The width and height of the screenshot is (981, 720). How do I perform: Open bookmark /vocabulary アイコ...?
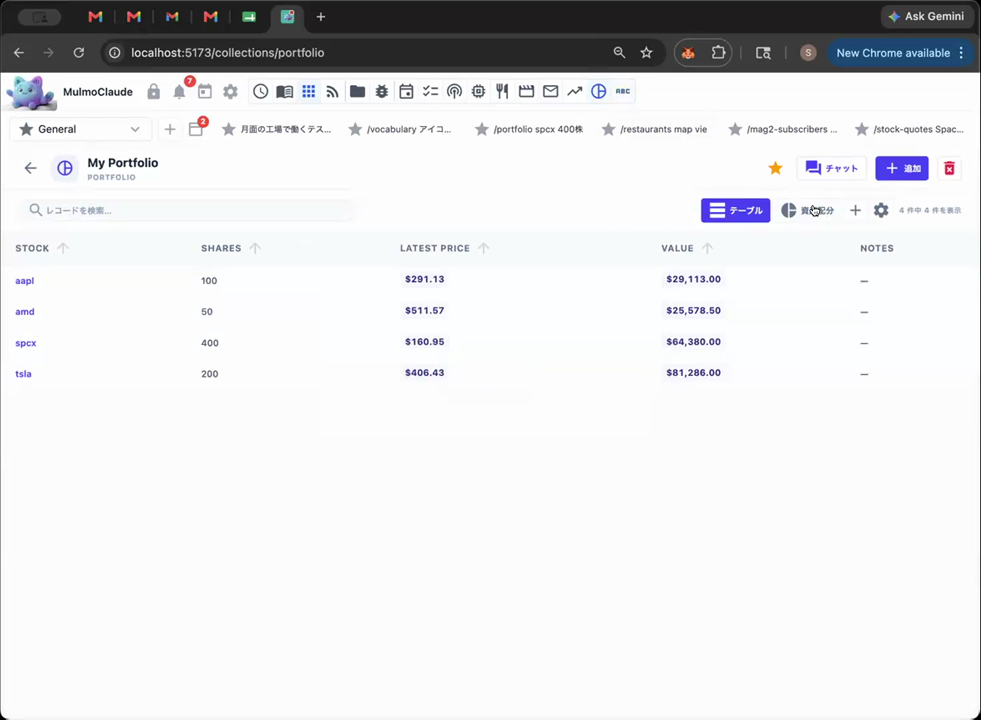(x=400, y=129)
